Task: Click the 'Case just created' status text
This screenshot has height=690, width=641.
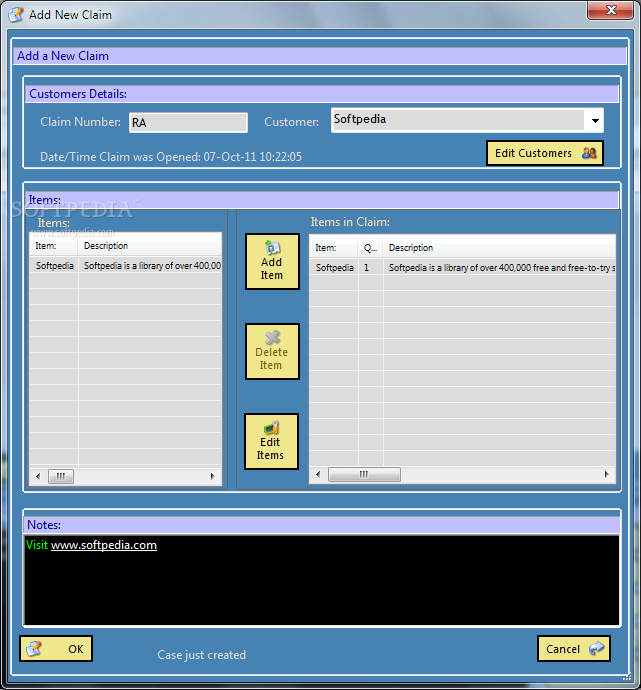Action: click(201, 655)
